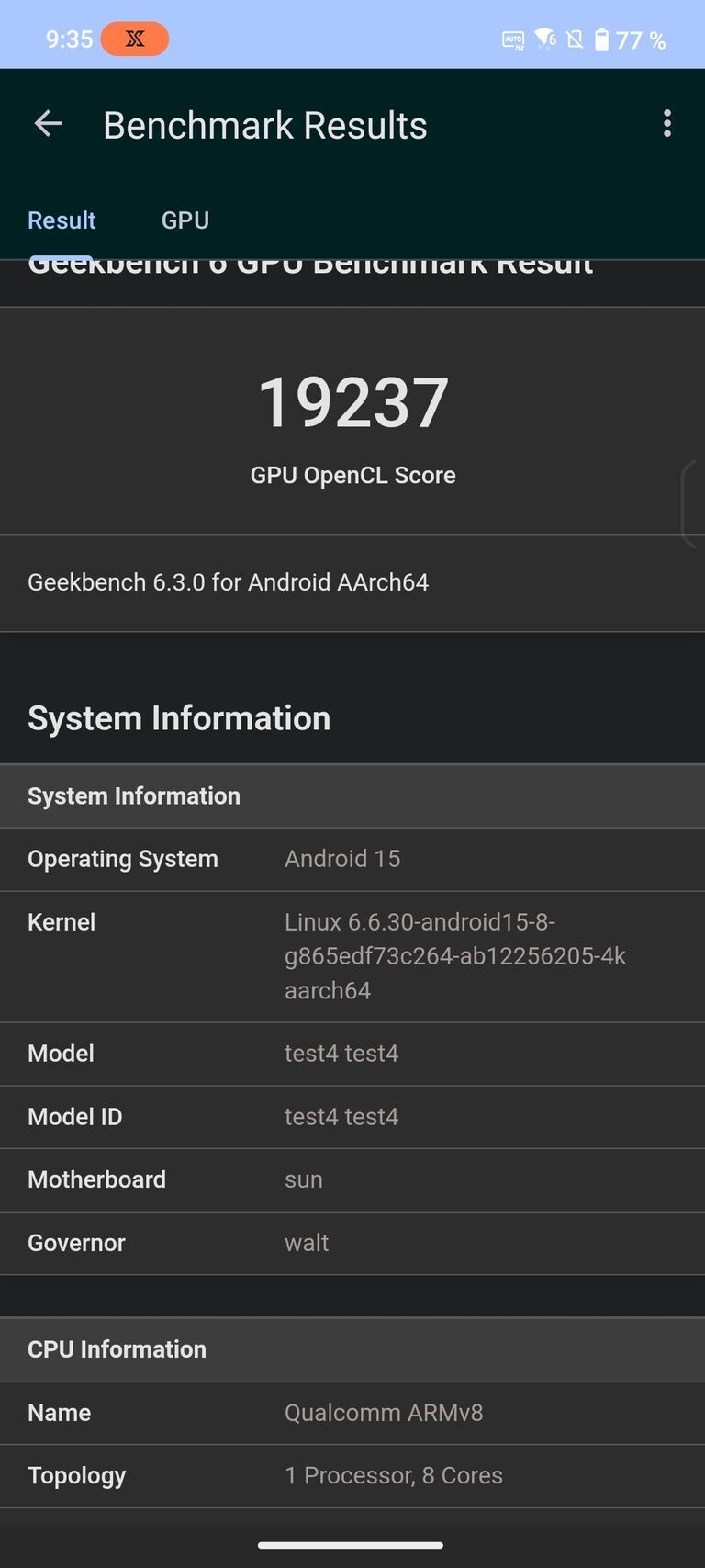Tap the GPU OpenCL Score value 19237
Image resolution: width=705 pixels, height=1568 pixels.
pos(352,399)
